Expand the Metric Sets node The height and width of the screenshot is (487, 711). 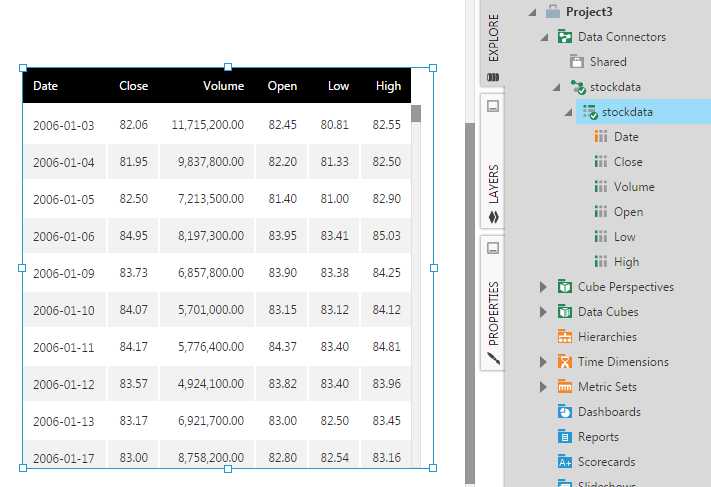[x=544, y=387]
